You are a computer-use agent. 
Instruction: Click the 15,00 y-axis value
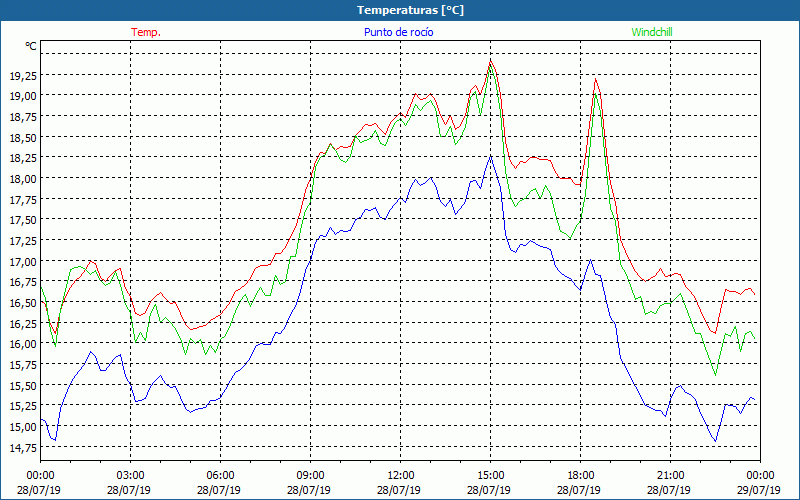pyautogui.click(x=23, y=427)
